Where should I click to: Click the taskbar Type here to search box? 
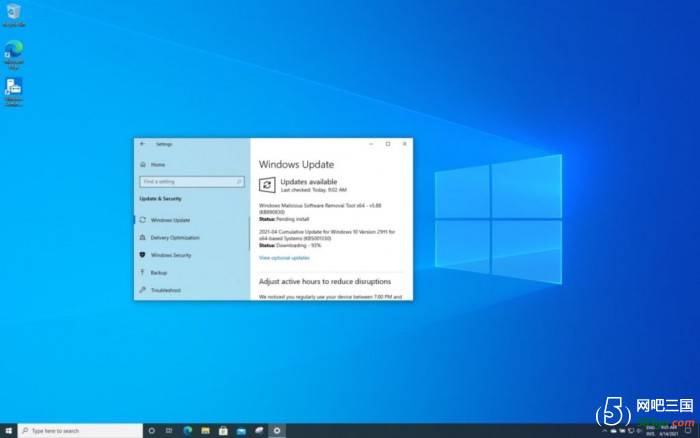click(x=80, y=430)
